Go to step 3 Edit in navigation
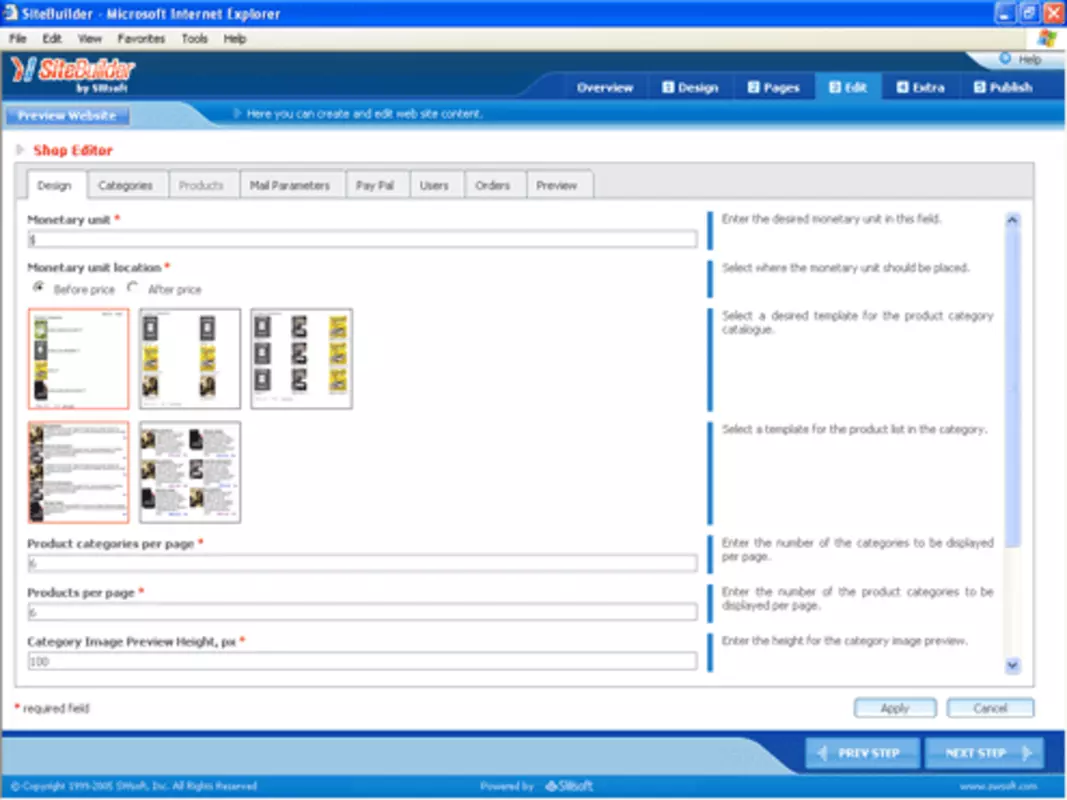The width and height of the screenshot is (1067, 800). (x=848, y=88)
